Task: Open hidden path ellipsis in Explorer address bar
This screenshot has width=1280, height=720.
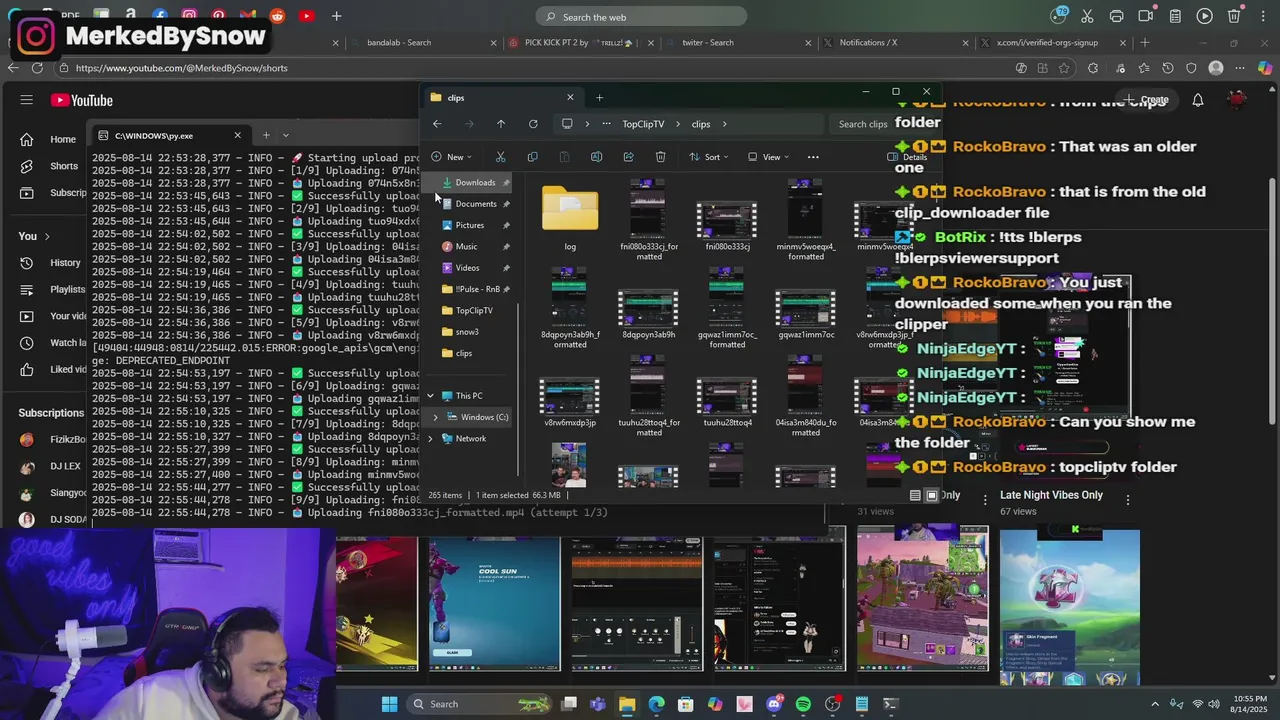Action: pyautogui.click(x=605, y=124)
